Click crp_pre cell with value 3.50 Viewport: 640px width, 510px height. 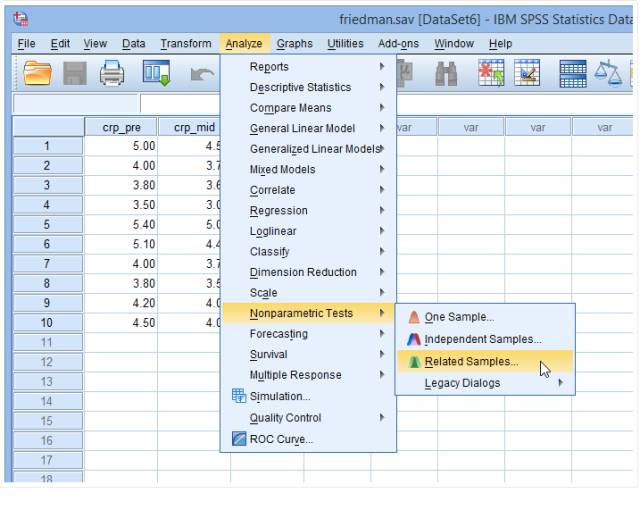coord(121,204)
